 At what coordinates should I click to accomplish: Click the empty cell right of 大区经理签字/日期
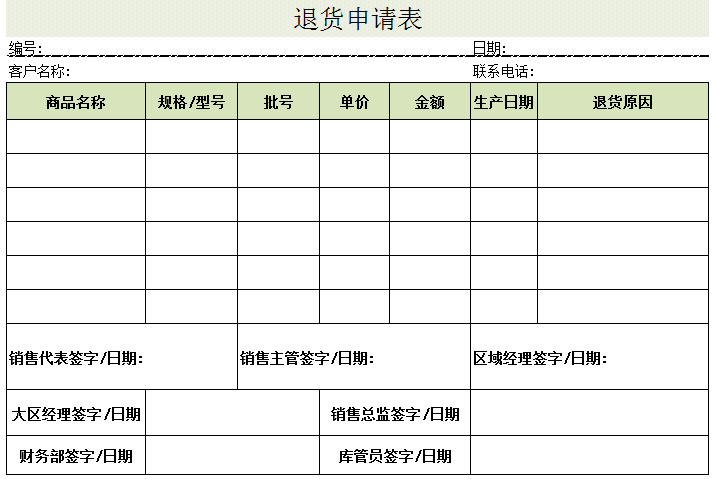tap(233, 413)
